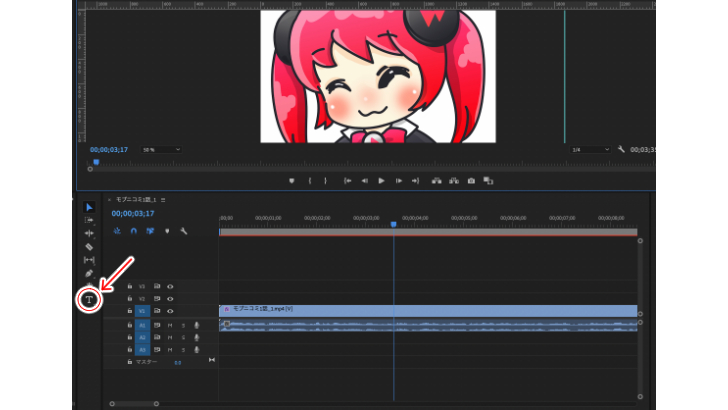Screen dimensions: 728x410
Task: Click Mark Out button
Action: 325,181
